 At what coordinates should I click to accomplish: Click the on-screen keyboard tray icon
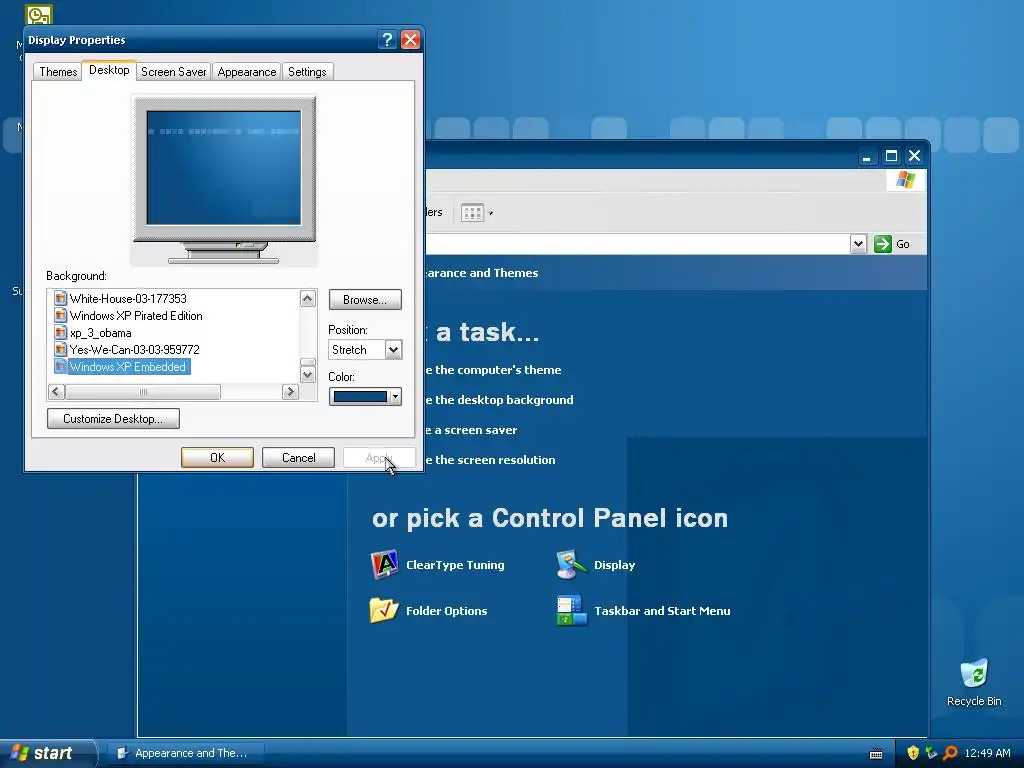tap(876, 754)
